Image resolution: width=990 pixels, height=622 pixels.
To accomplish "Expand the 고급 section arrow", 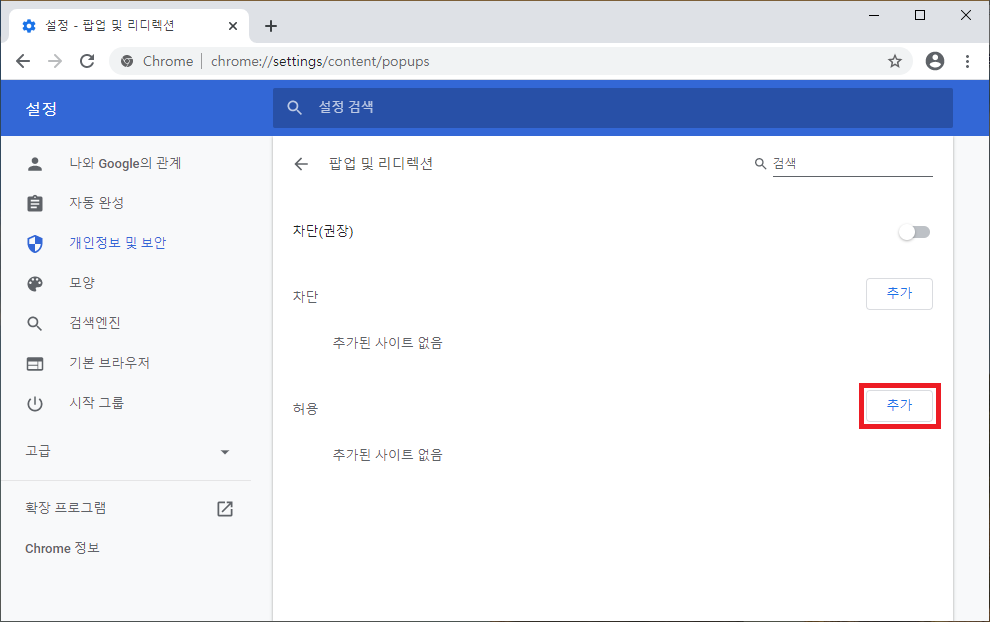I will pos(225,452).
